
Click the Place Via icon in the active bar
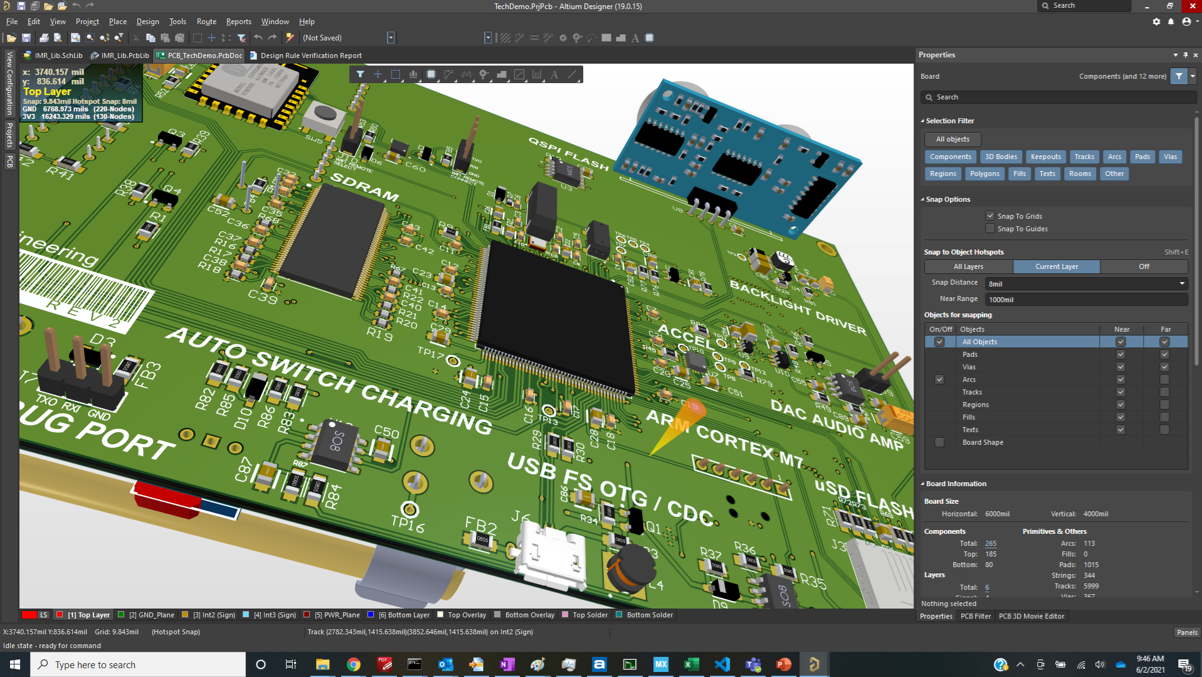(484, 74)
